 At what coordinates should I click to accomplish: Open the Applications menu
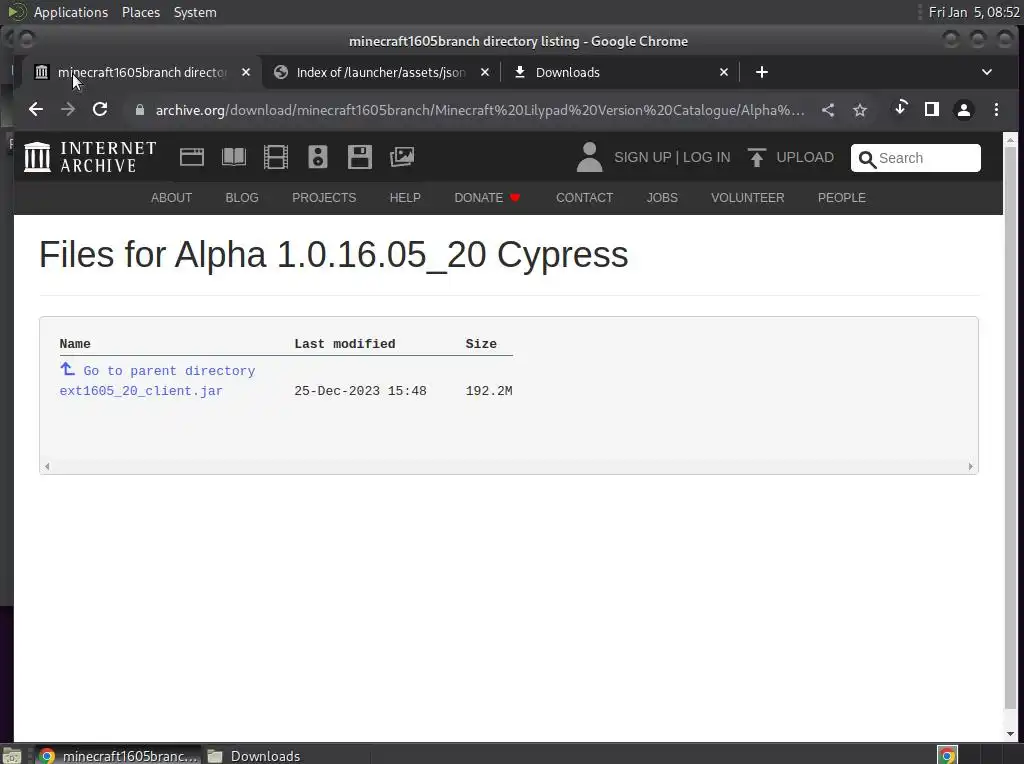[x=71, y=12]
